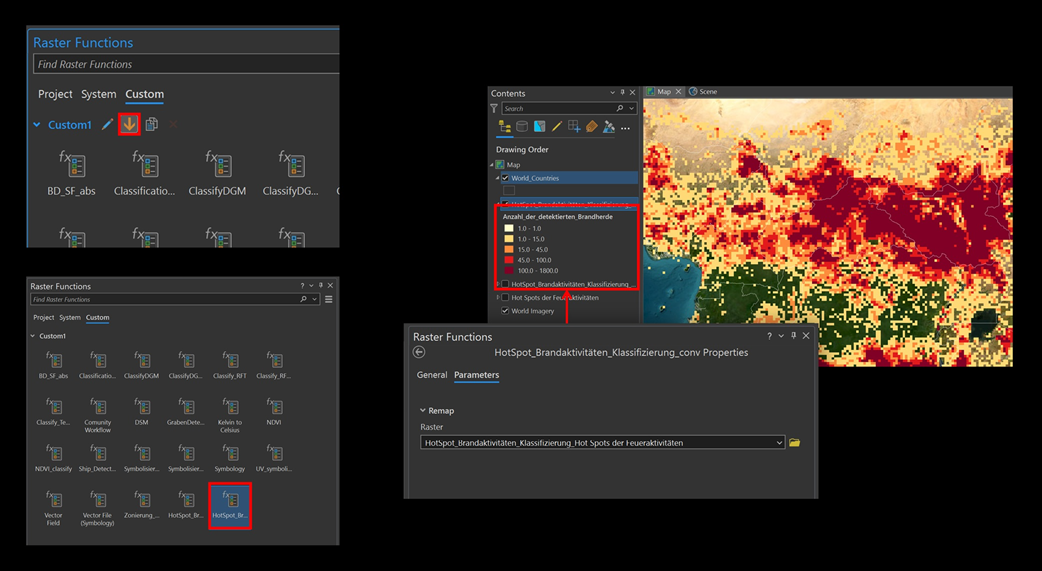Viewport: 1042px width, 571px height.
Task: Click List By Editing pencil icon
Action: pyautogui.click(x=557, y=127)
